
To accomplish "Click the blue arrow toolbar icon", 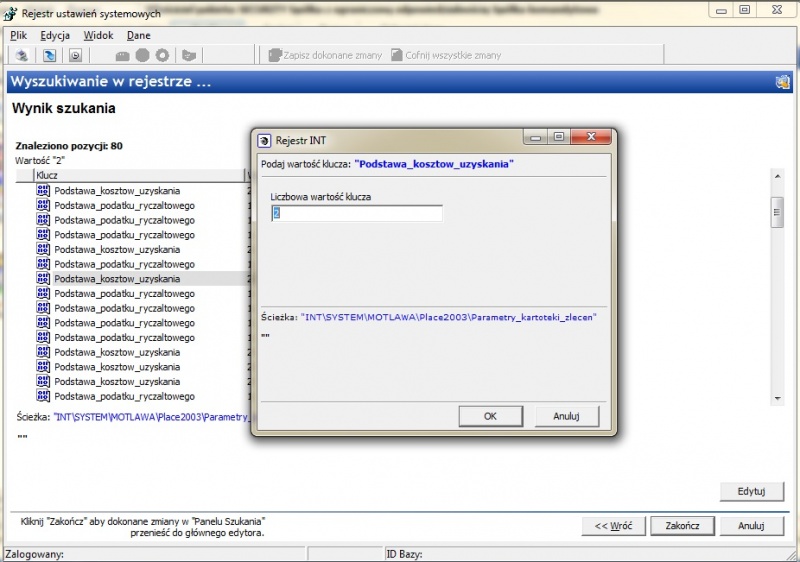I will 49,55.
